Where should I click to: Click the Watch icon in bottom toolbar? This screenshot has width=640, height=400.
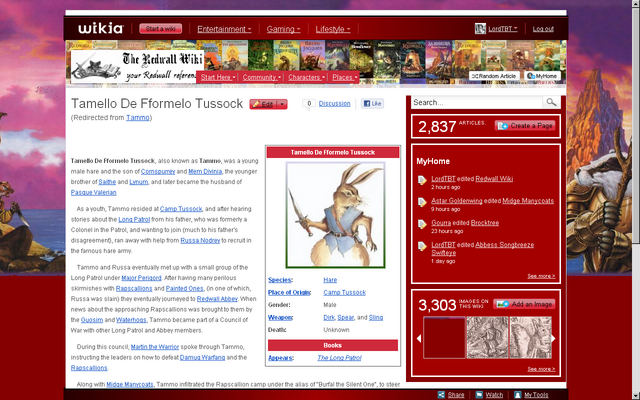479,395
